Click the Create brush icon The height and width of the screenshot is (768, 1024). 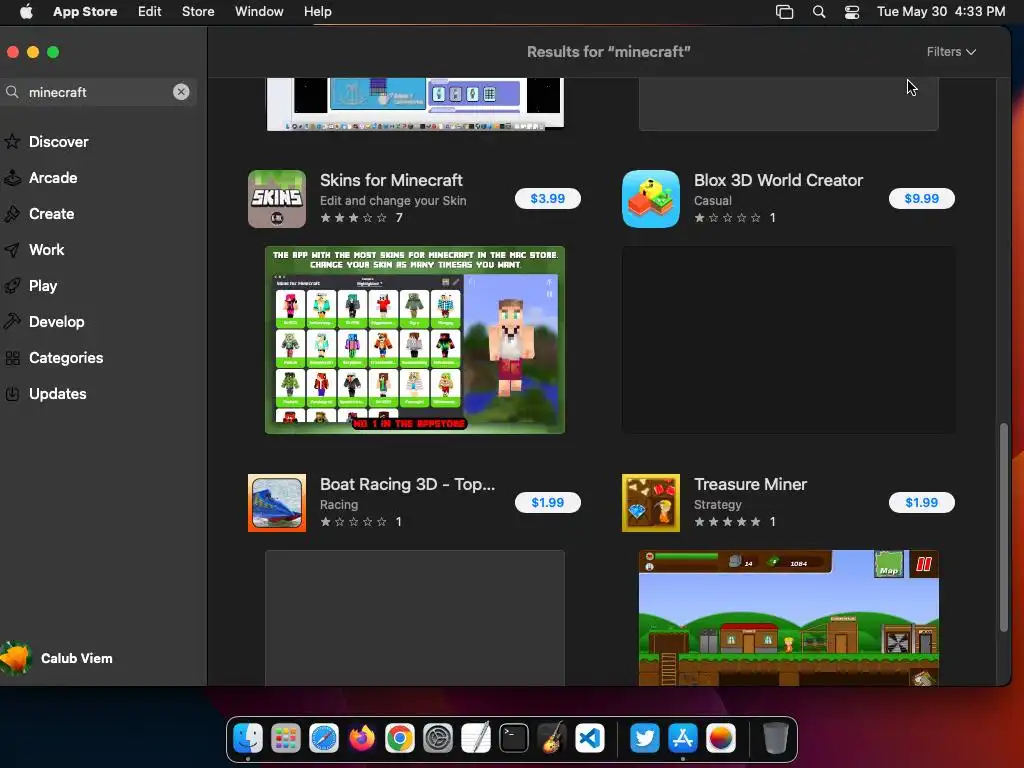pyautogui.click(x=12, y=214)
